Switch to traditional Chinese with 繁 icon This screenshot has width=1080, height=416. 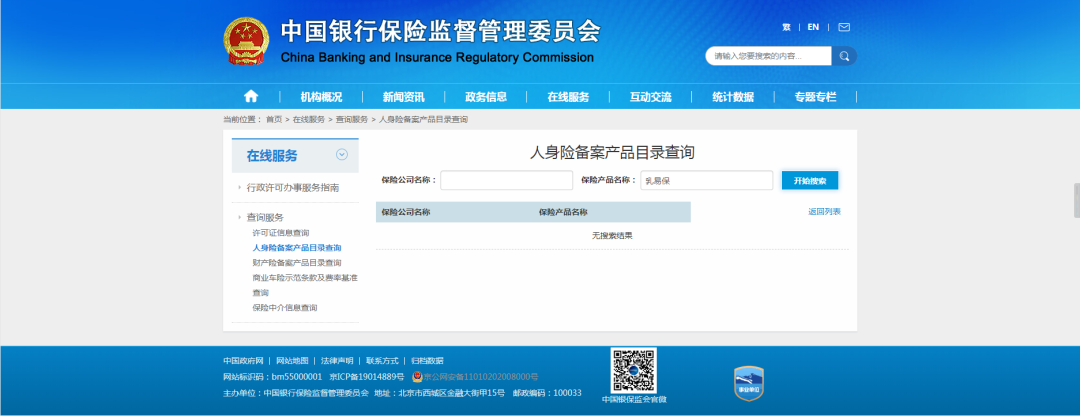[786, 27]
